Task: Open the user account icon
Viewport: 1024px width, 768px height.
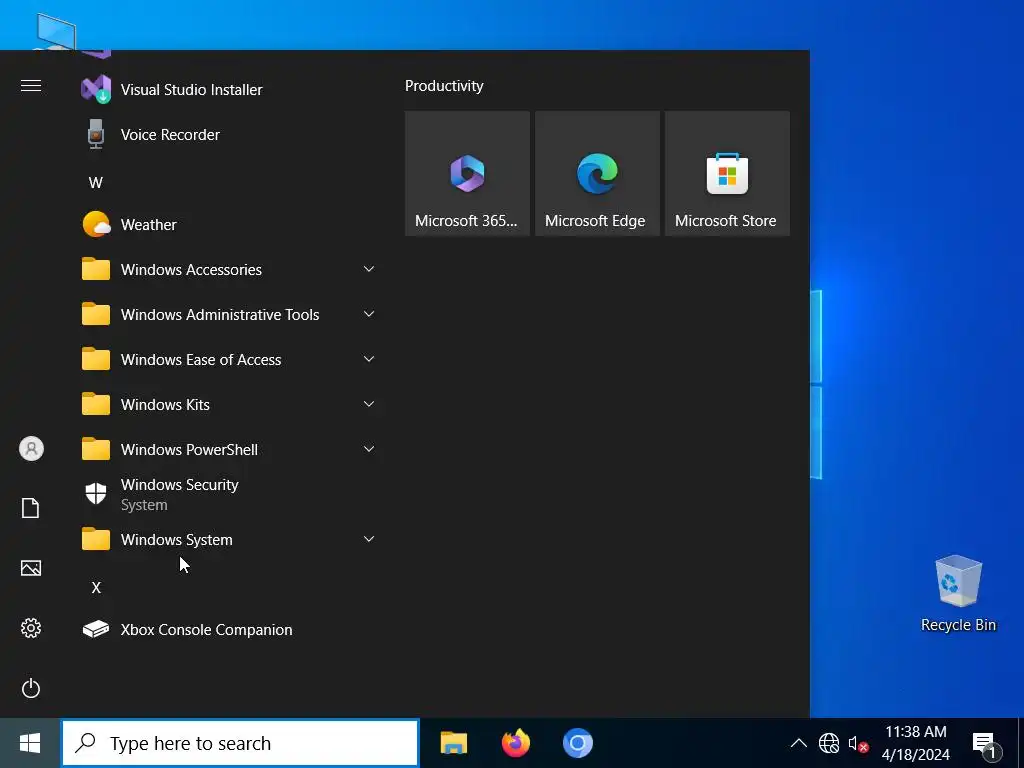Action: [x=31, y=449]
